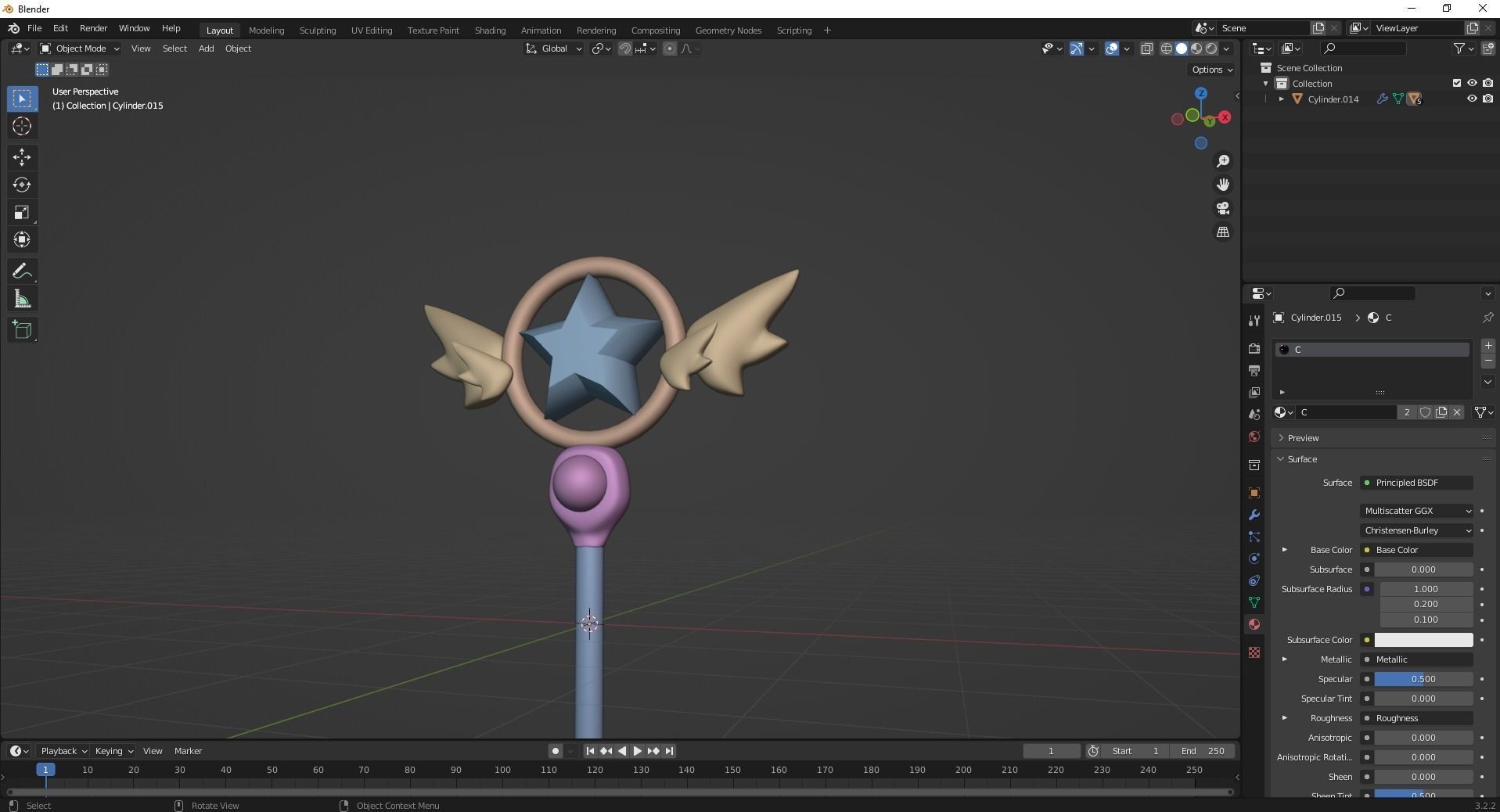The height and width of the screenshot is (812, 1500).
Task: Hide Cylinder.014 in the viewport
Action: point(1472,99)
